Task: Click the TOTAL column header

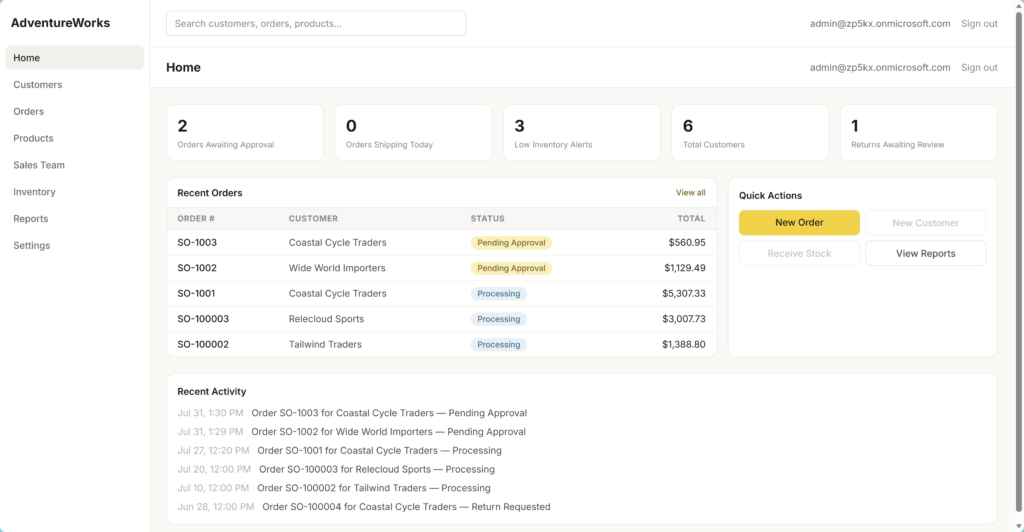Action: tap(691, 219)
